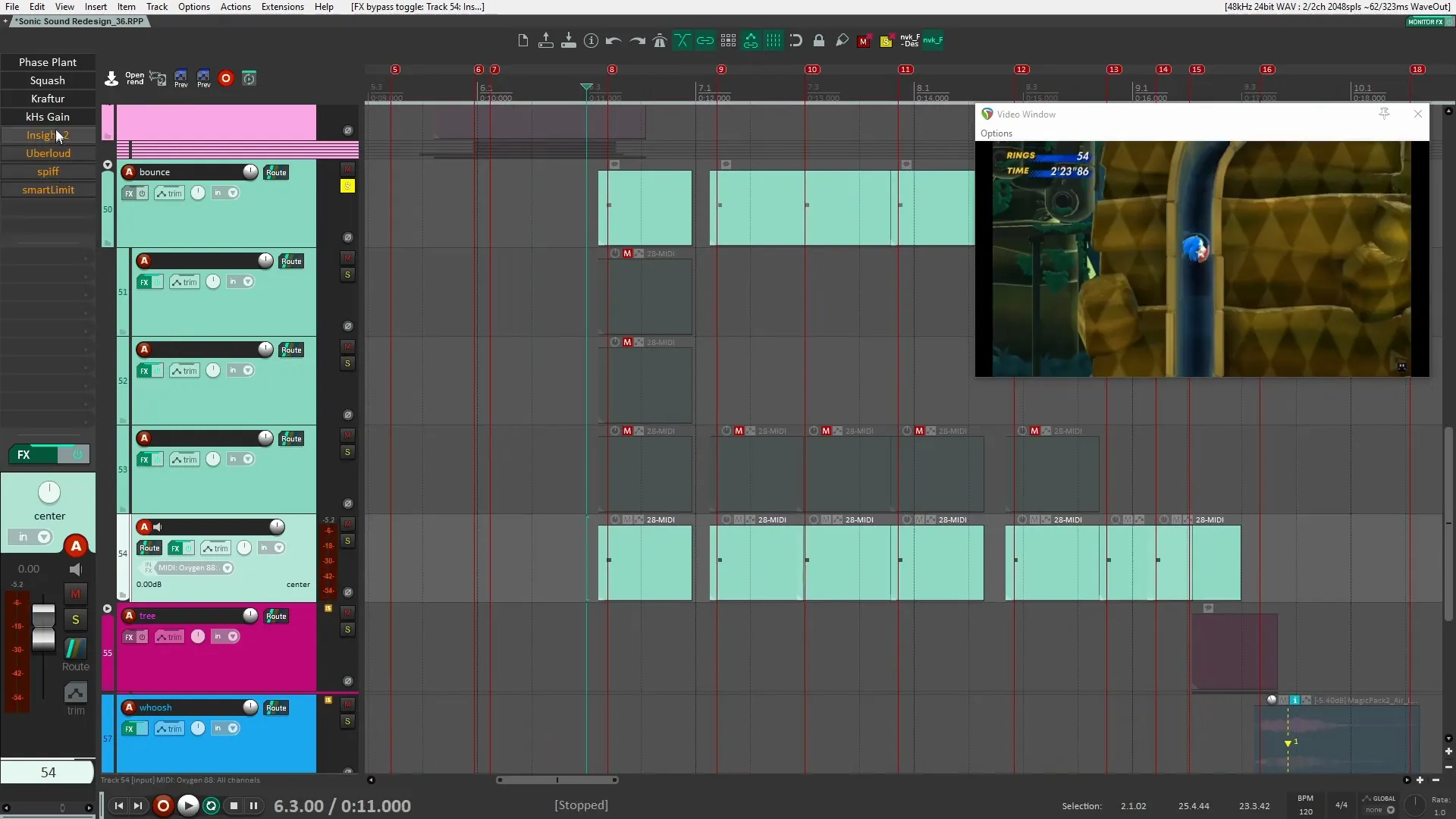Open the global automation override dropdown
This screenshot has height=819, width=1456.
tap(1391, 810)
